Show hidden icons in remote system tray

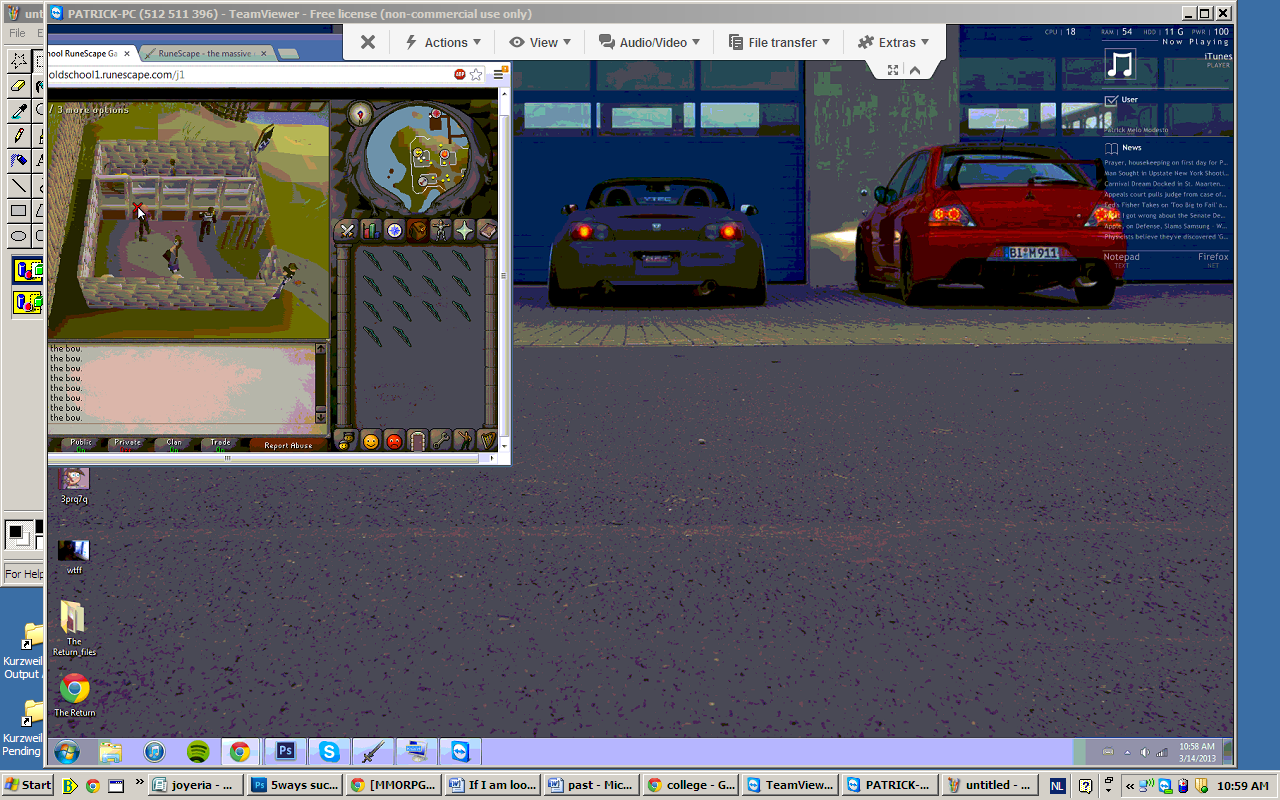(x=1127, y=752)
